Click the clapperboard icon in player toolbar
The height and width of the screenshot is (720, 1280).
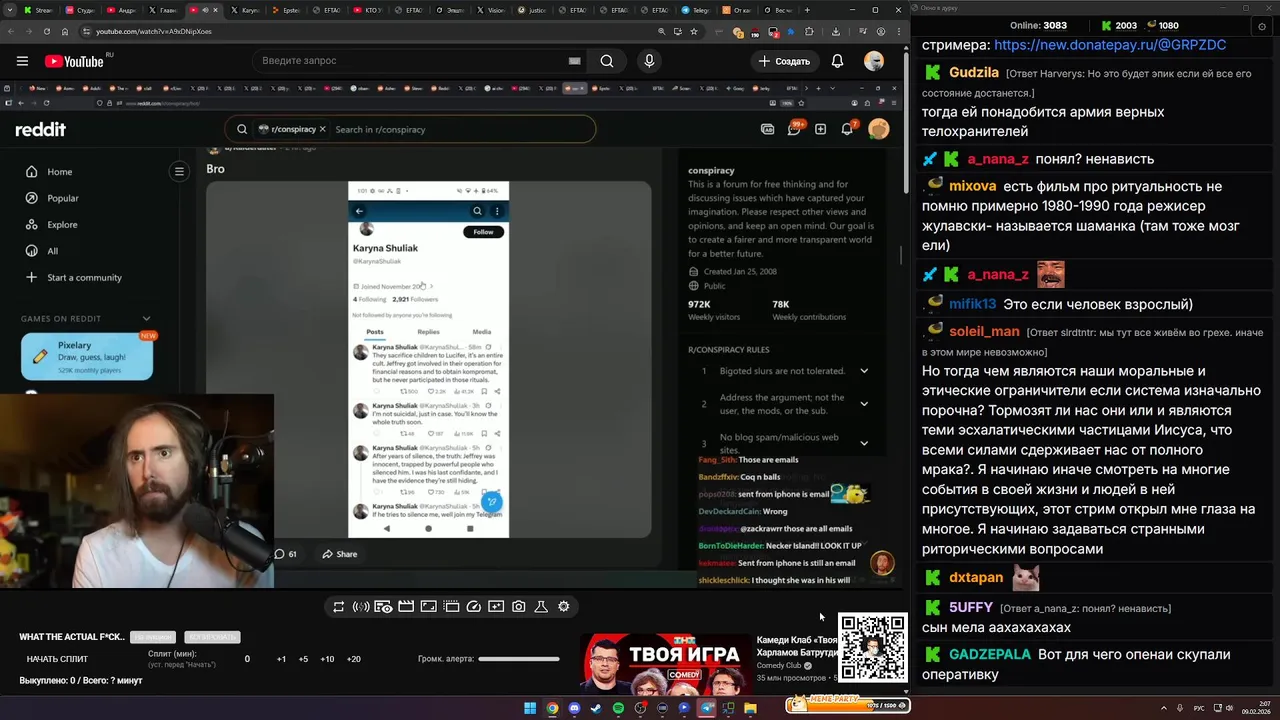pos(406,606)
